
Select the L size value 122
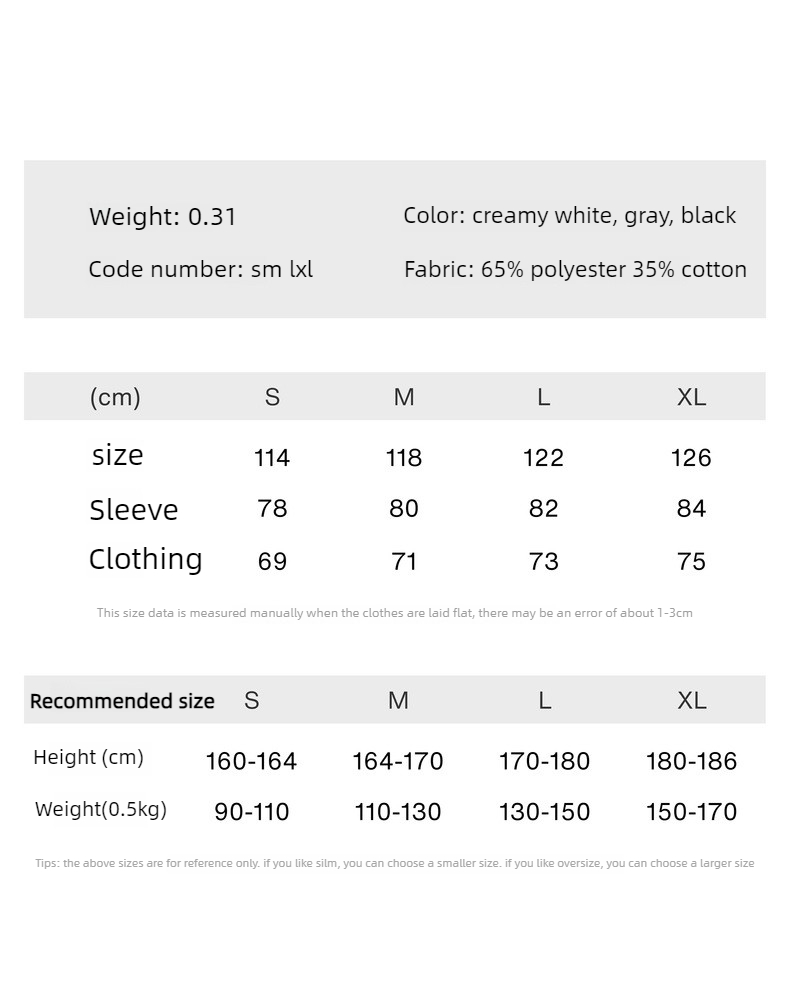pos(543,457)
